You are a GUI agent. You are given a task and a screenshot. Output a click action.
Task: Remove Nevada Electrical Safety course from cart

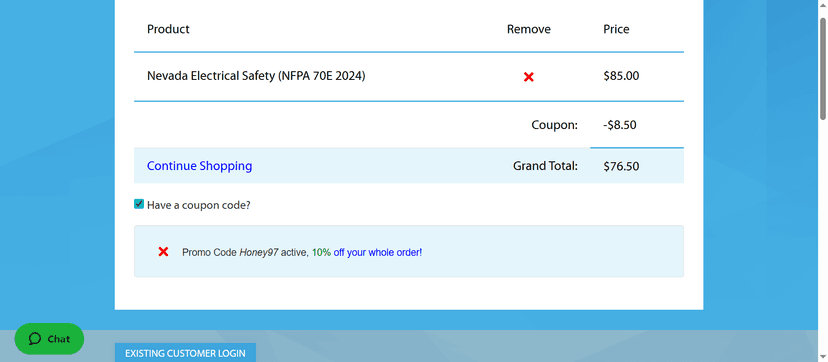pyautogui.click(x=529, y=77)
